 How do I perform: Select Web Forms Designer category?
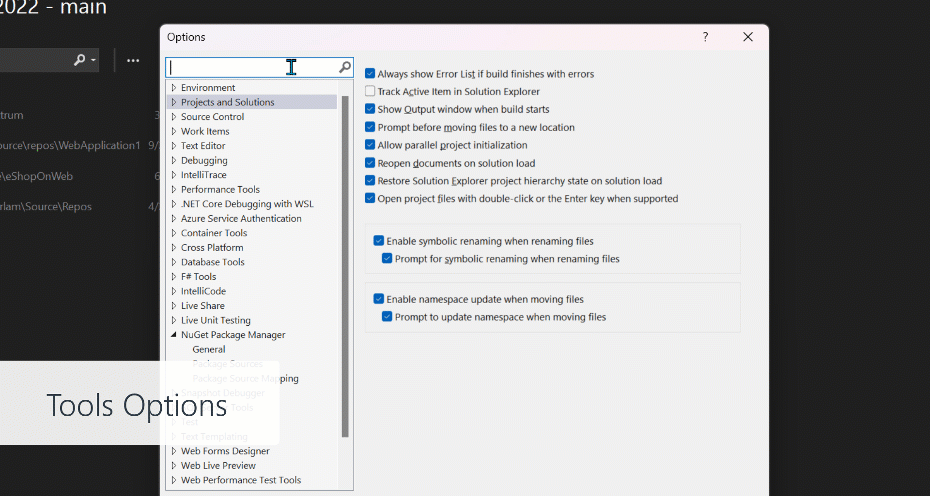pos(225,451)
